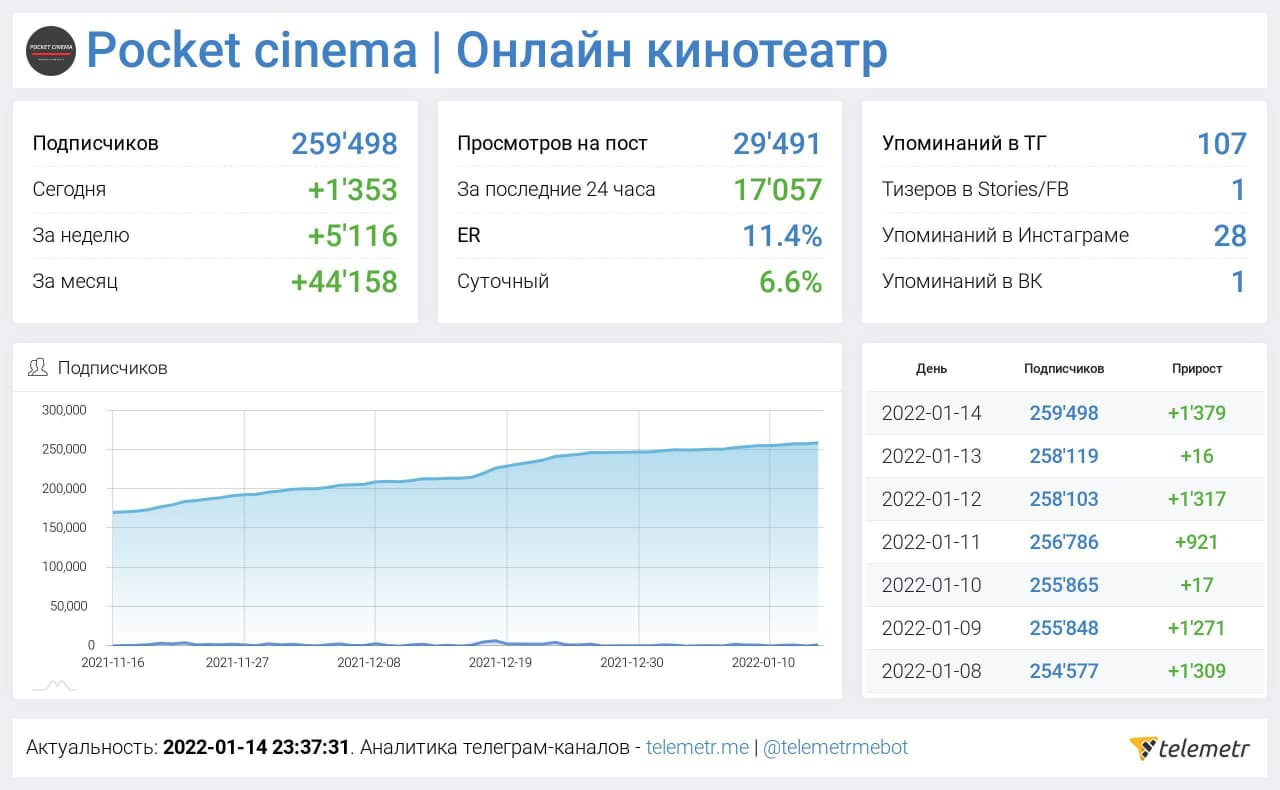Select the 2022-01-13 date cell
The width and height of the screenshot is (1280, 790).
(x=932, y=456)
